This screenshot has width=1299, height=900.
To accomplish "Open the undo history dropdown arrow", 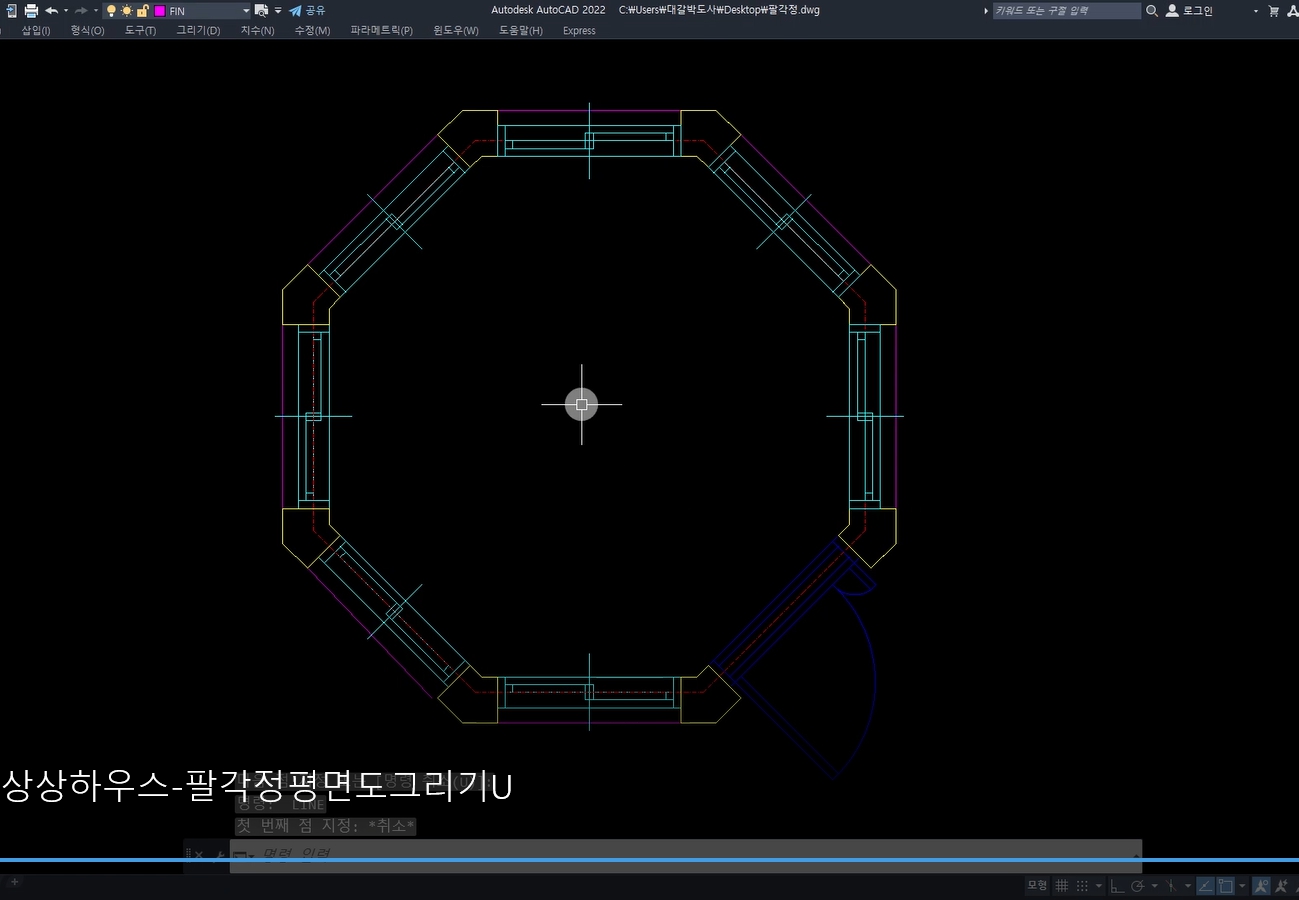I will click(66, 11).
